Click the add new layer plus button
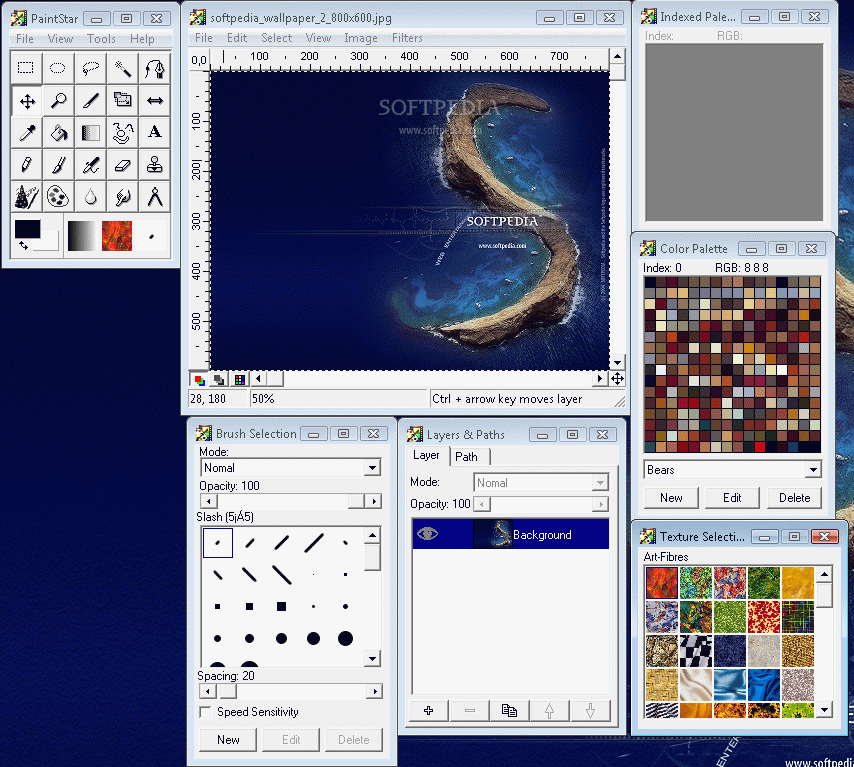This screenshot has width=854, height=767. pos(429,710)
